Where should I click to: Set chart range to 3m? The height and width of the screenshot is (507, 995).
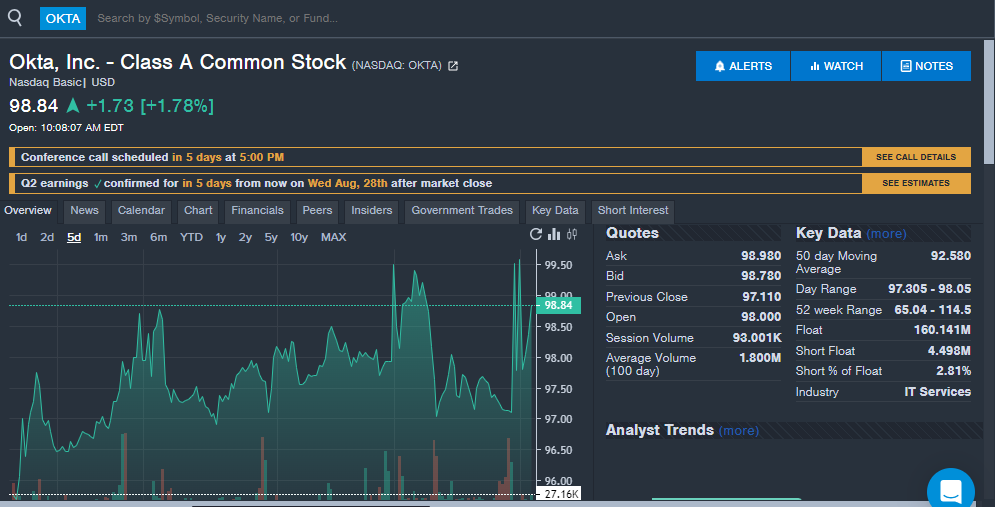point(129,237)
